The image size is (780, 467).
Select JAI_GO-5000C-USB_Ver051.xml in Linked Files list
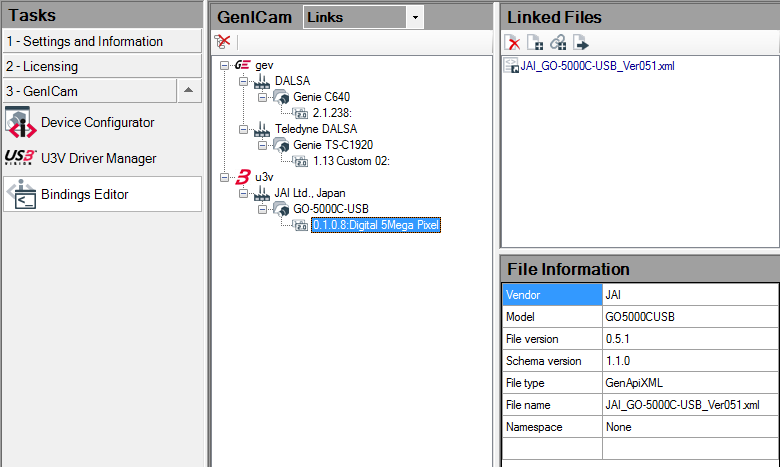(597, 66)
